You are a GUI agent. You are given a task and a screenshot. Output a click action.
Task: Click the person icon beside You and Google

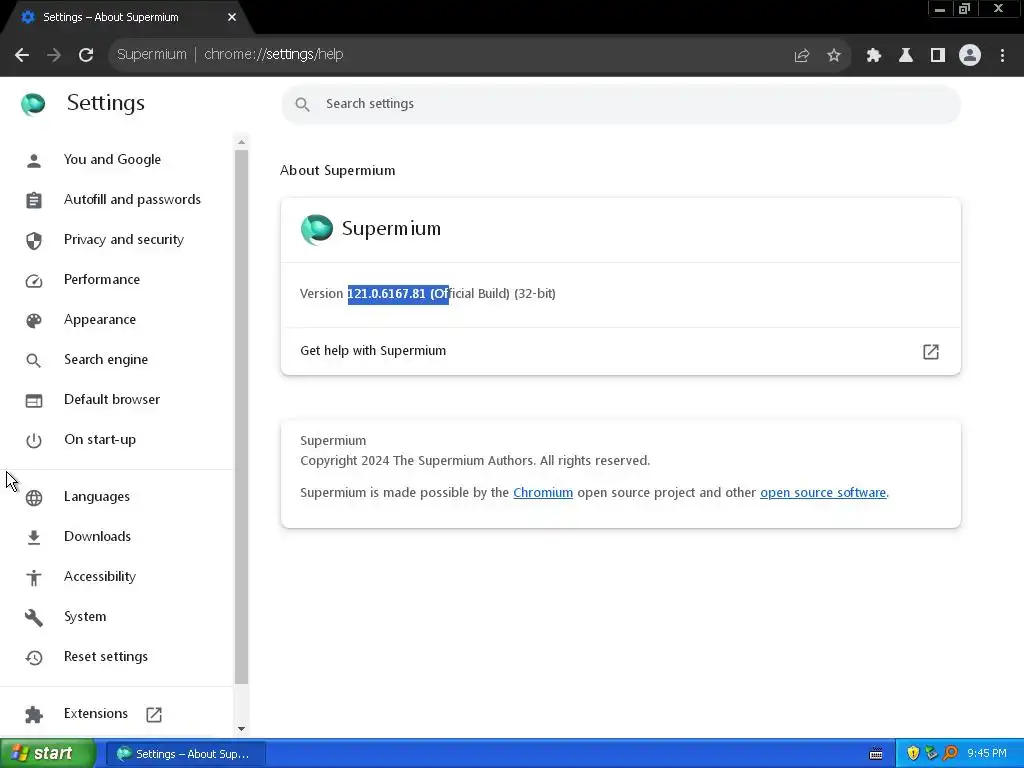pos(34,160)
